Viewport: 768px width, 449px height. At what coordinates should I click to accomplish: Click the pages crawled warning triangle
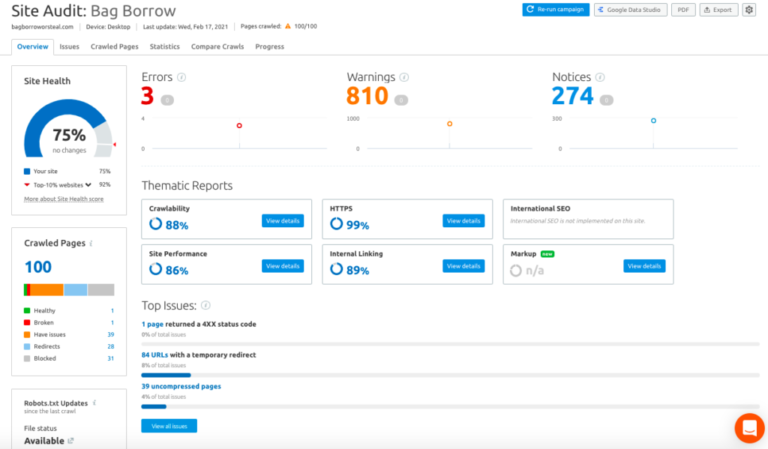pos(288,26)
